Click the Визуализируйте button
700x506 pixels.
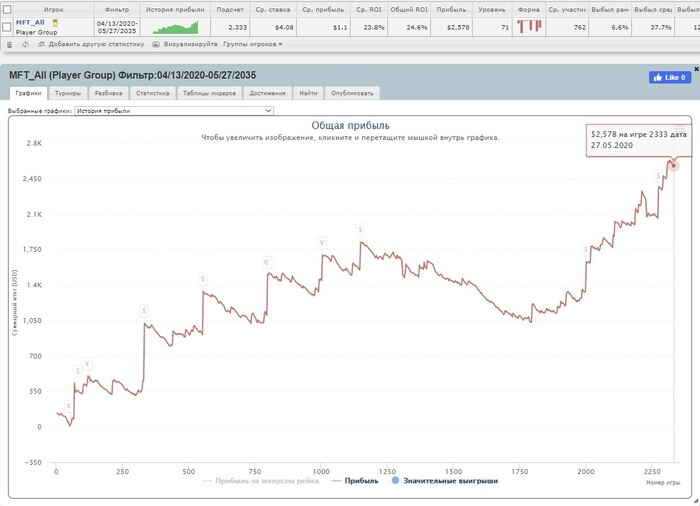(x=191, y=44)
